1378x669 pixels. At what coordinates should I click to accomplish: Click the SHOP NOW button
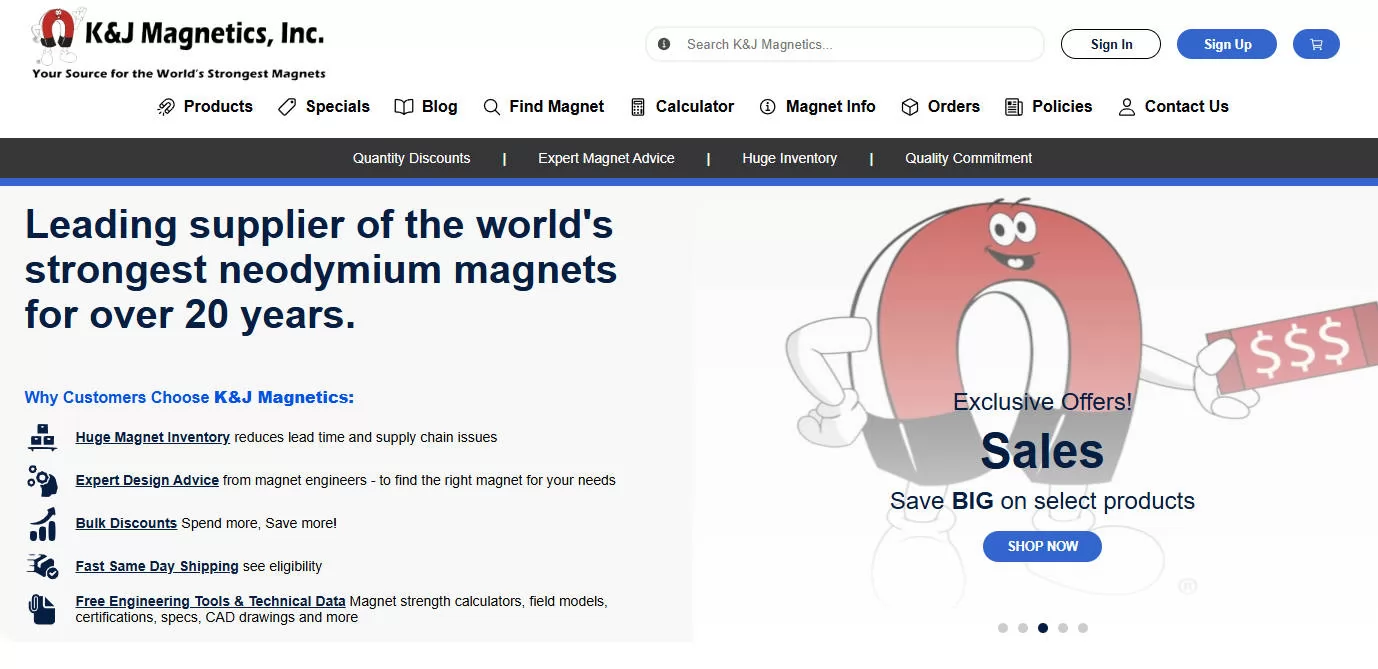1042,546
